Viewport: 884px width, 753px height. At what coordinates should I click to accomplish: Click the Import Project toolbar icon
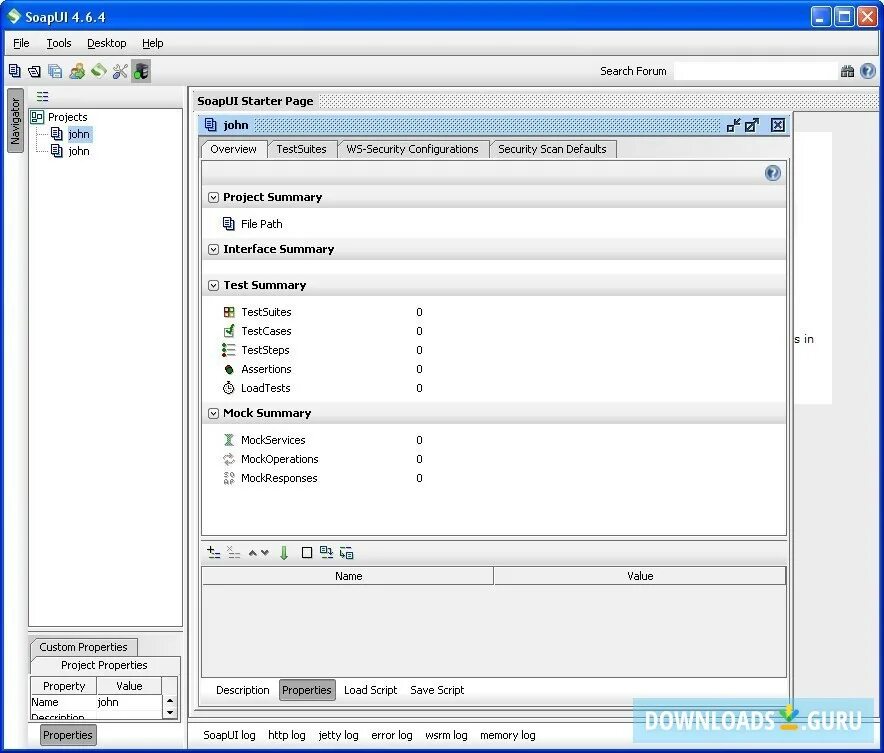tap(34, 71)
